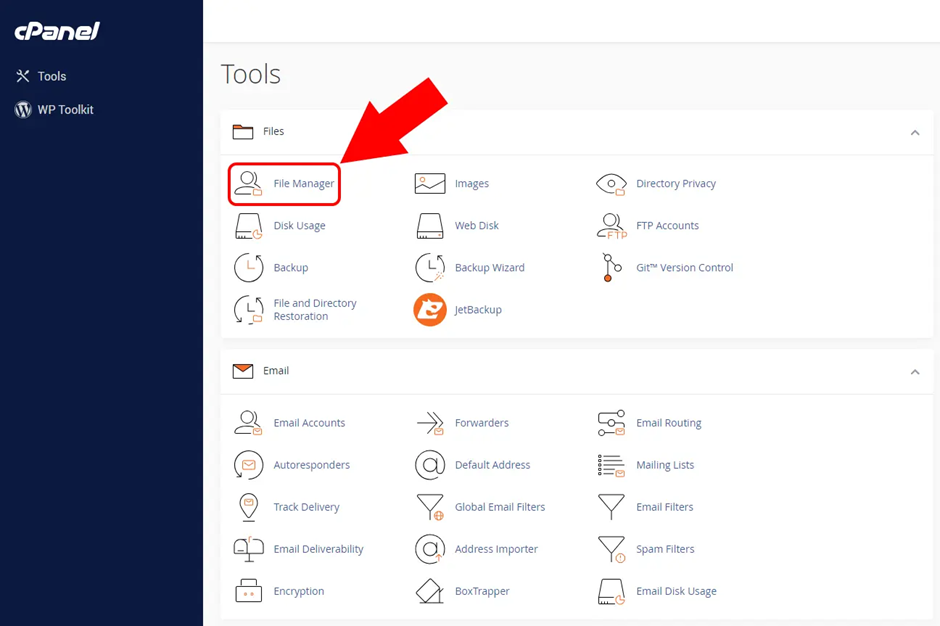Viewport: 940px width, 626px height.
Task: Open the Directory Privacy link
Action: point(676,183)
